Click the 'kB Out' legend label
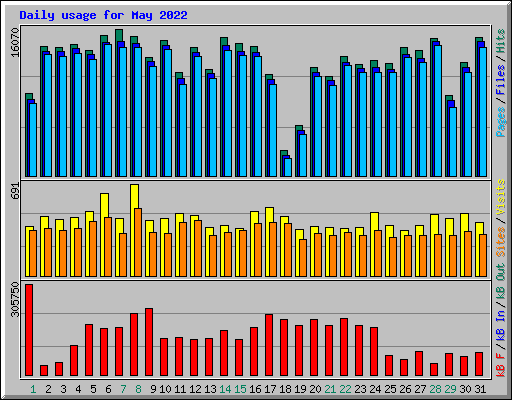 tap(500, 281)
